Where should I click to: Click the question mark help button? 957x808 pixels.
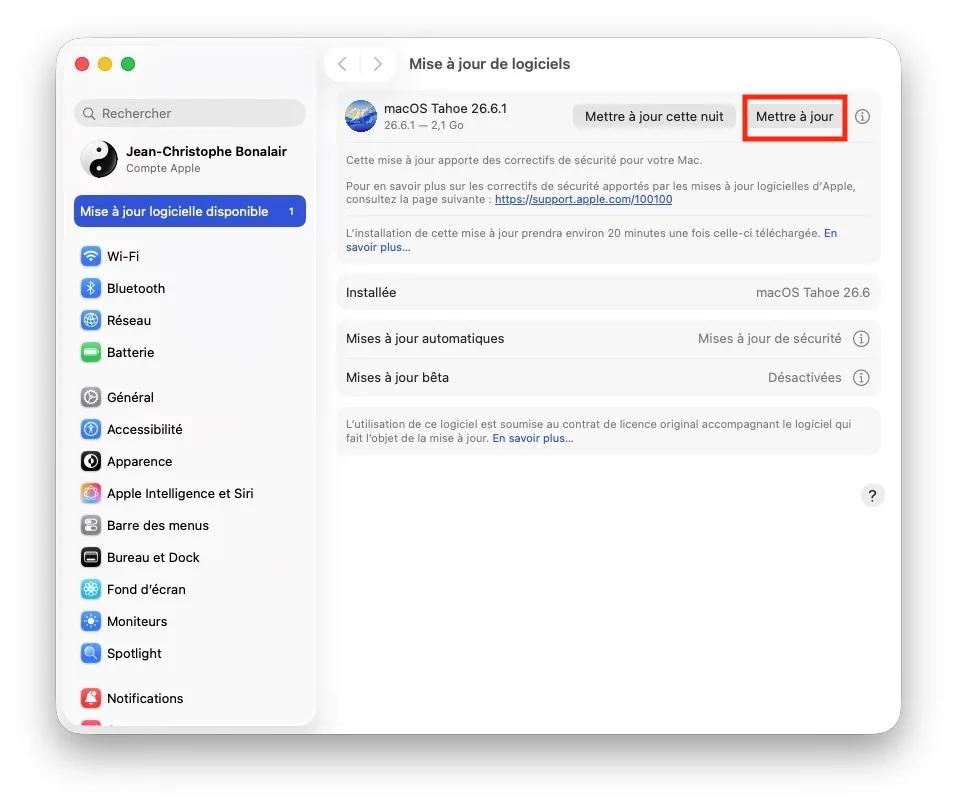pos(872,496)
